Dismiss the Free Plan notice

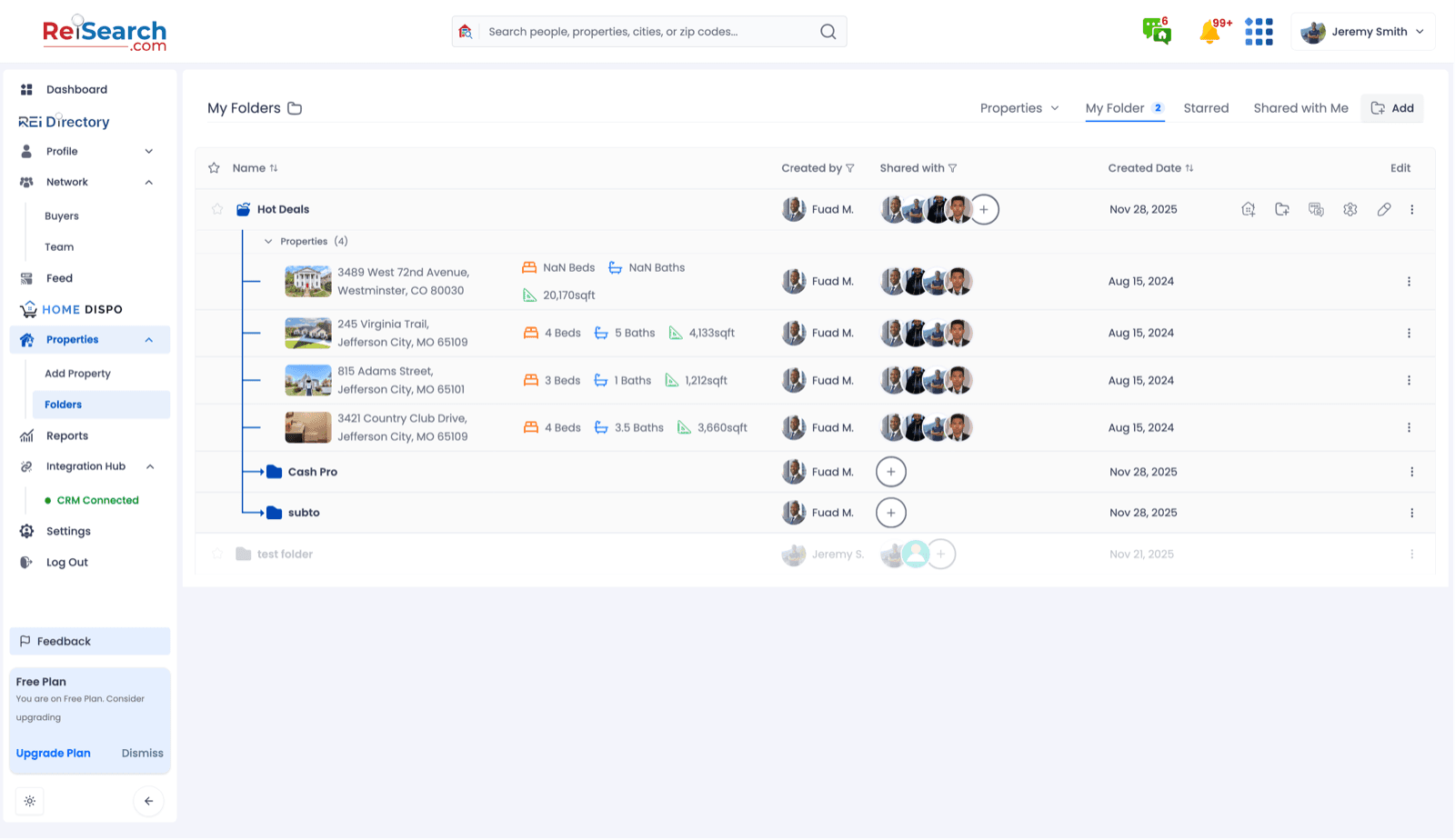click(x=143, y=754)
